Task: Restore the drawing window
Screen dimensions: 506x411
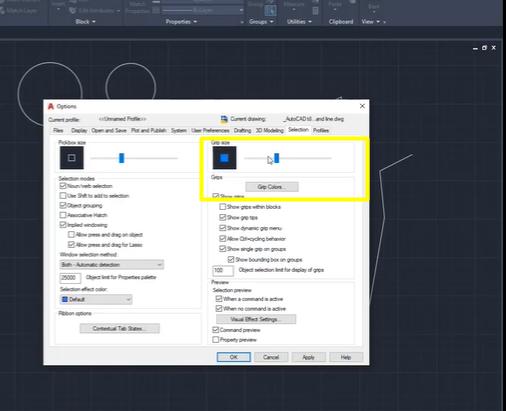Action: pos(484,48)
